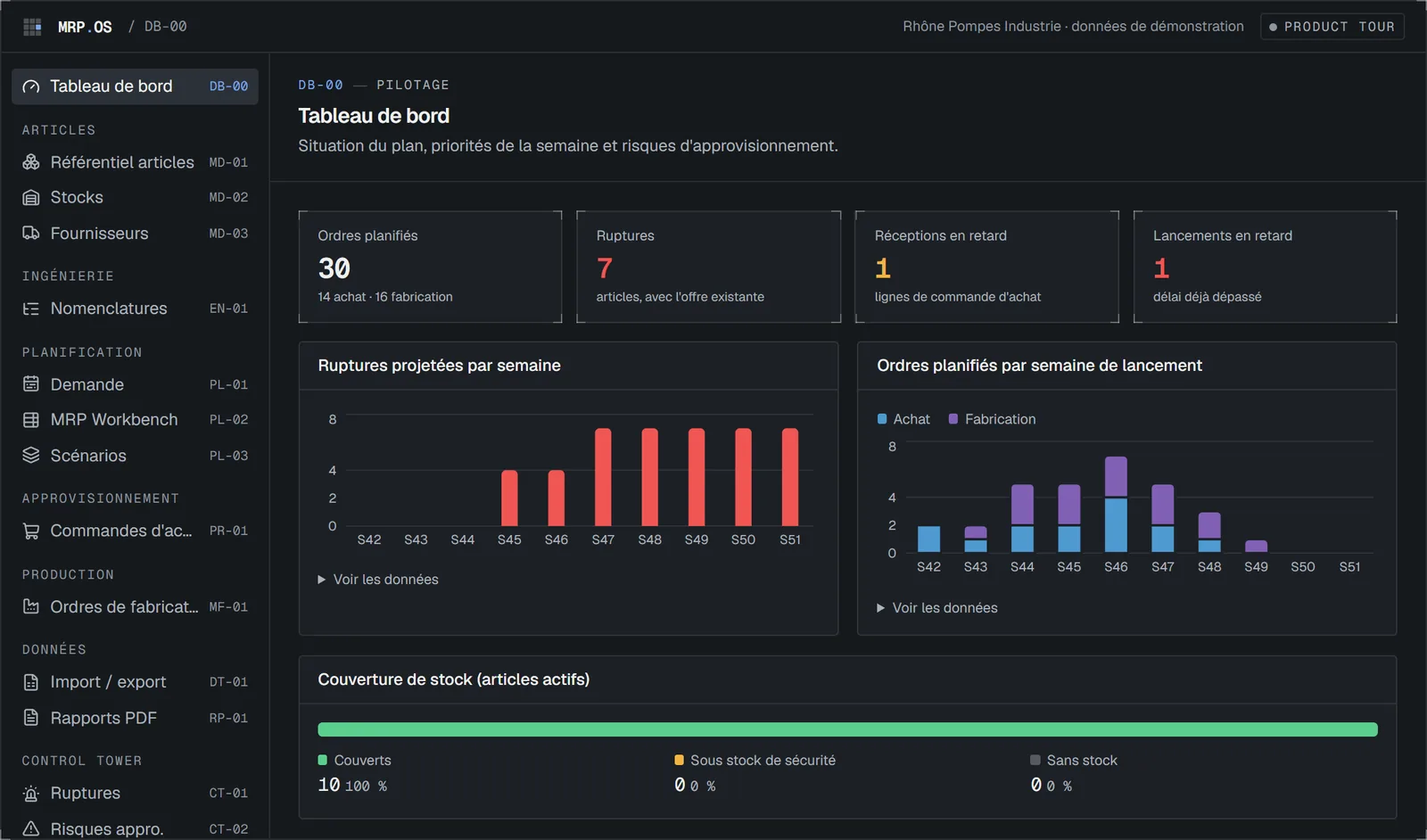Click the Nomenclatures list-tree icon

[x=31, y=309]
